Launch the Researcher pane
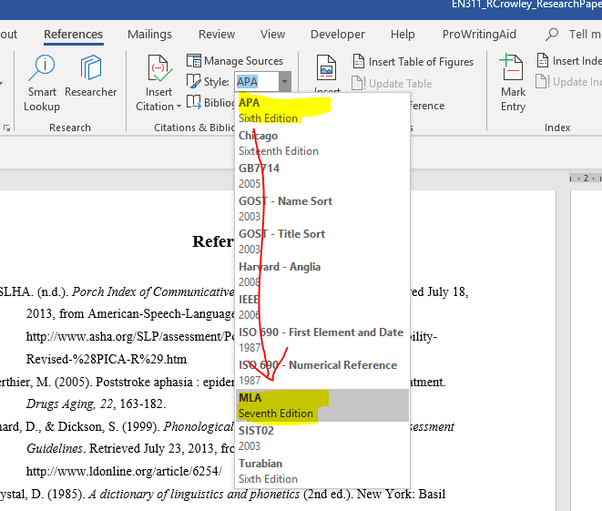 tap(91, 76)
